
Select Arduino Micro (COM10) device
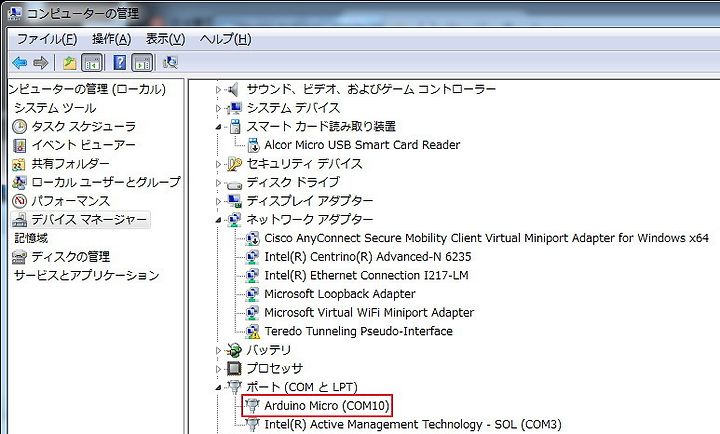326,406
